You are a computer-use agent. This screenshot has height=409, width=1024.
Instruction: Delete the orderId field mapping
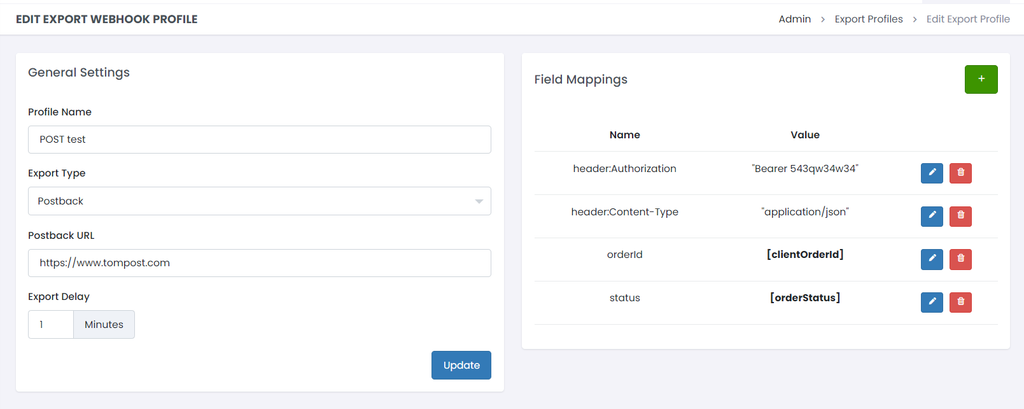point(960,259)
